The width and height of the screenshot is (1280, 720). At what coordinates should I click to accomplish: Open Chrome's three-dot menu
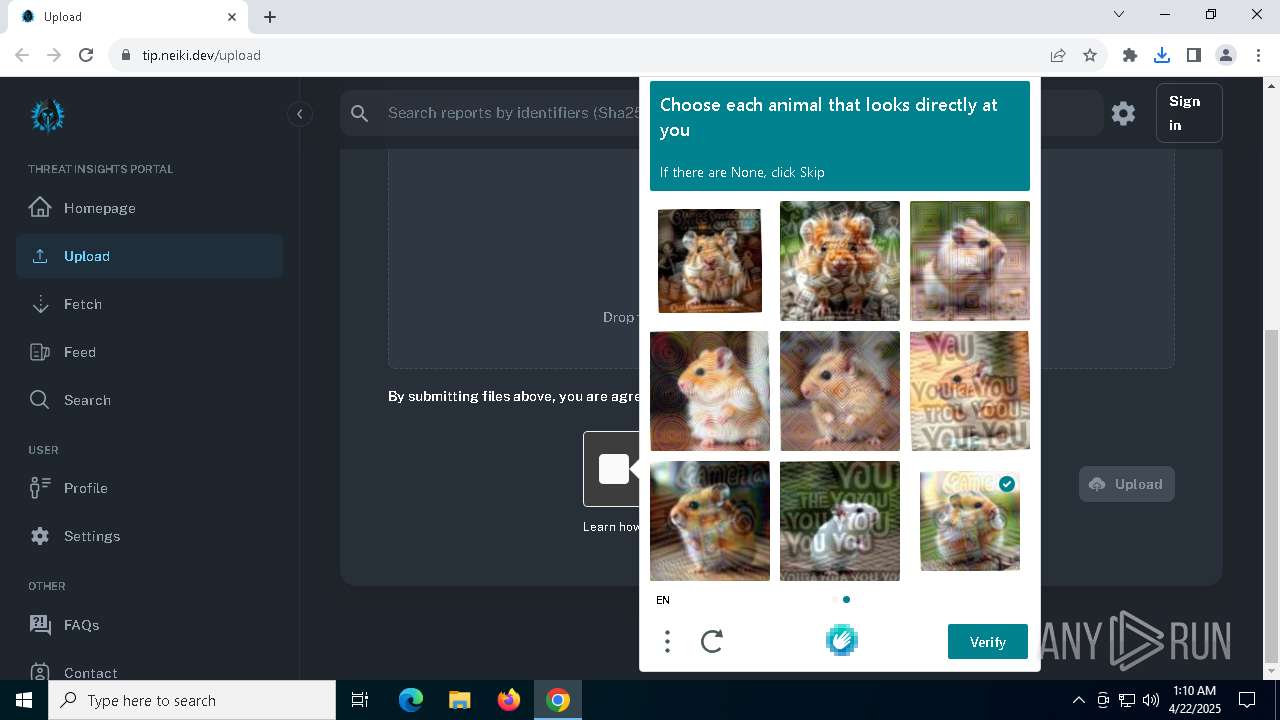click(1258, 55)
